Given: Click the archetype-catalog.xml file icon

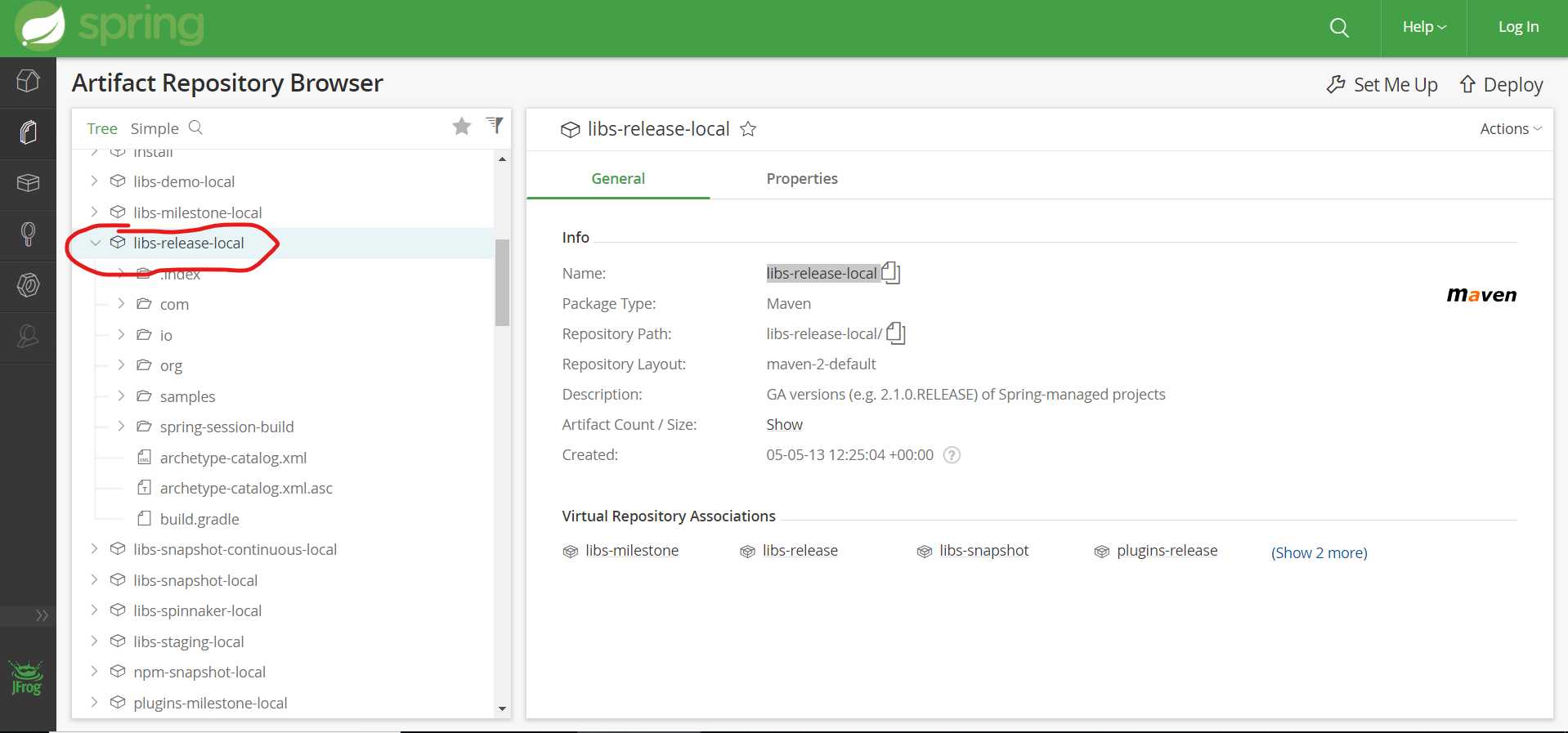Looking at the screenshot, I should (144, 457).
